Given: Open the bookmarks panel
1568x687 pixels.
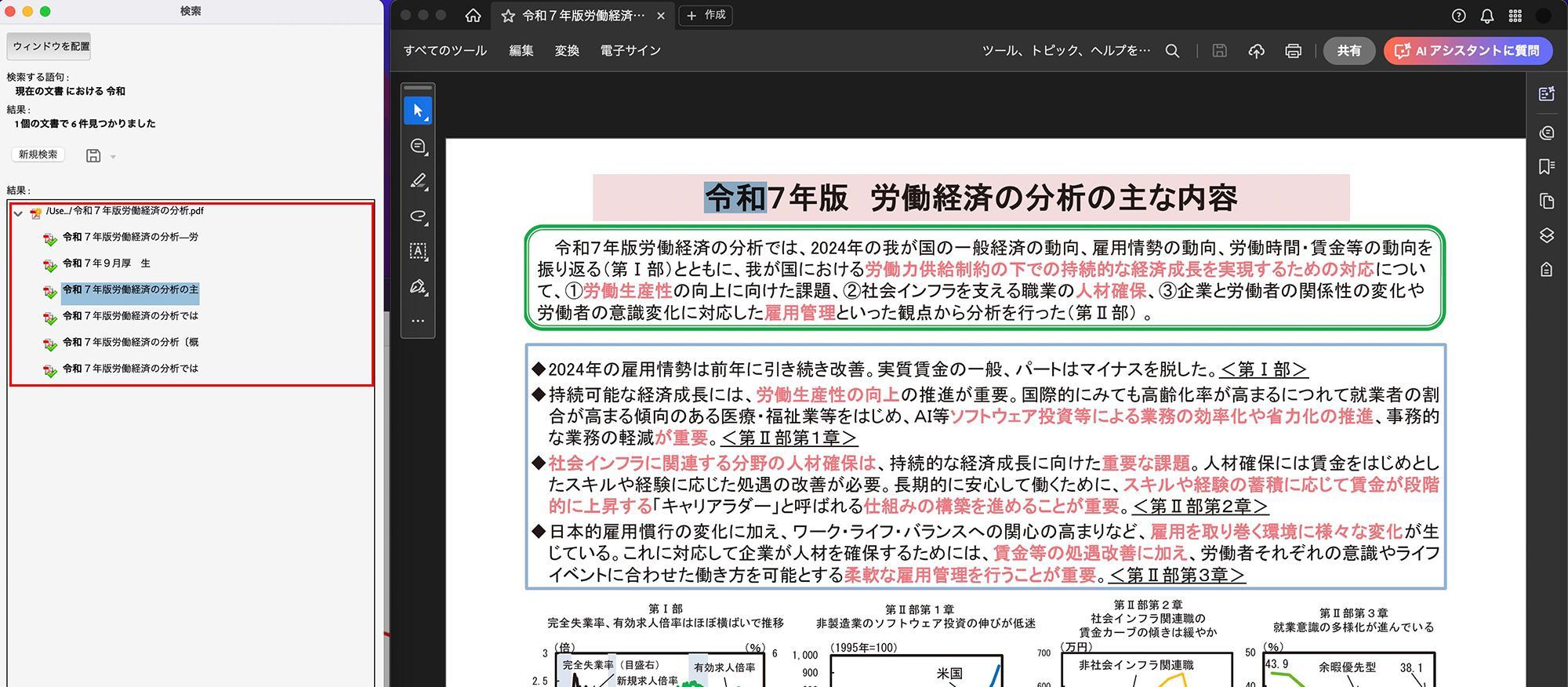Looking at the screenshot, I should pyautogui.click(x=1547, y=166).
